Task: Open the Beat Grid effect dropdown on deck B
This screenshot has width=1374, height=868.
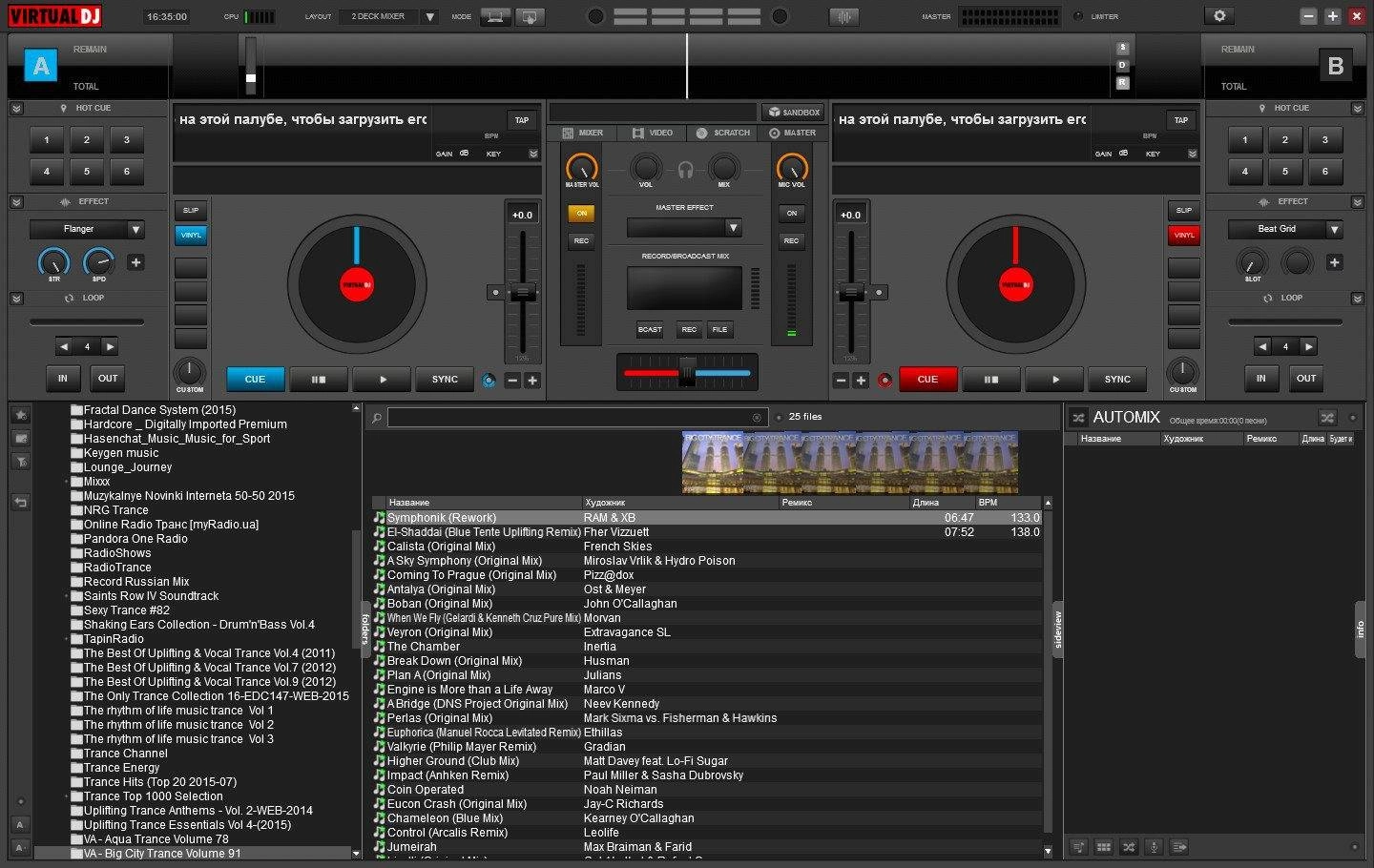Action: (1334, 229)
